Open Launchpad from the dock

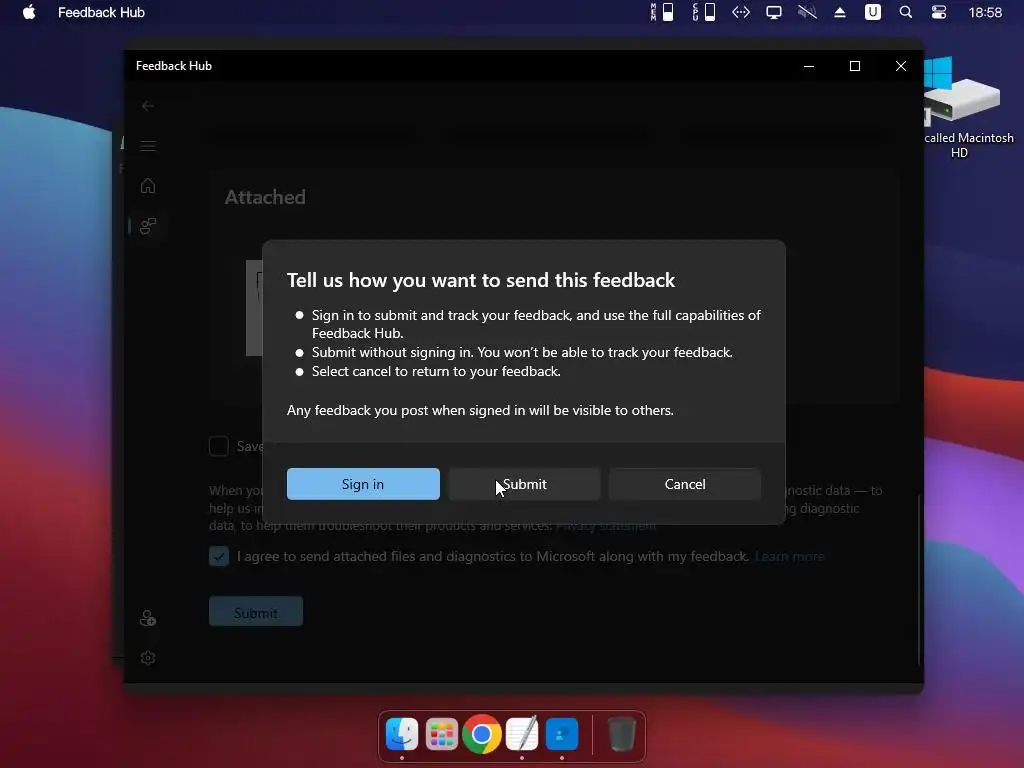441,734
